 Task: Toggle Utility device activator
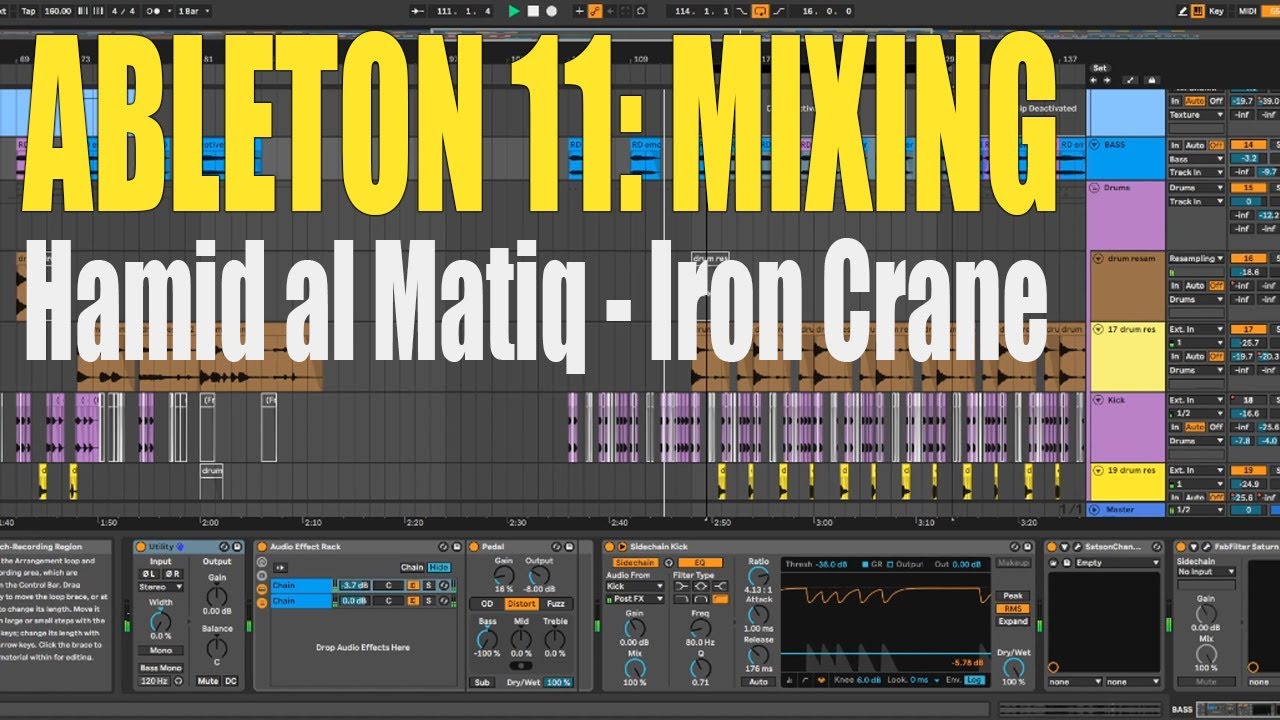coord(141,547)
